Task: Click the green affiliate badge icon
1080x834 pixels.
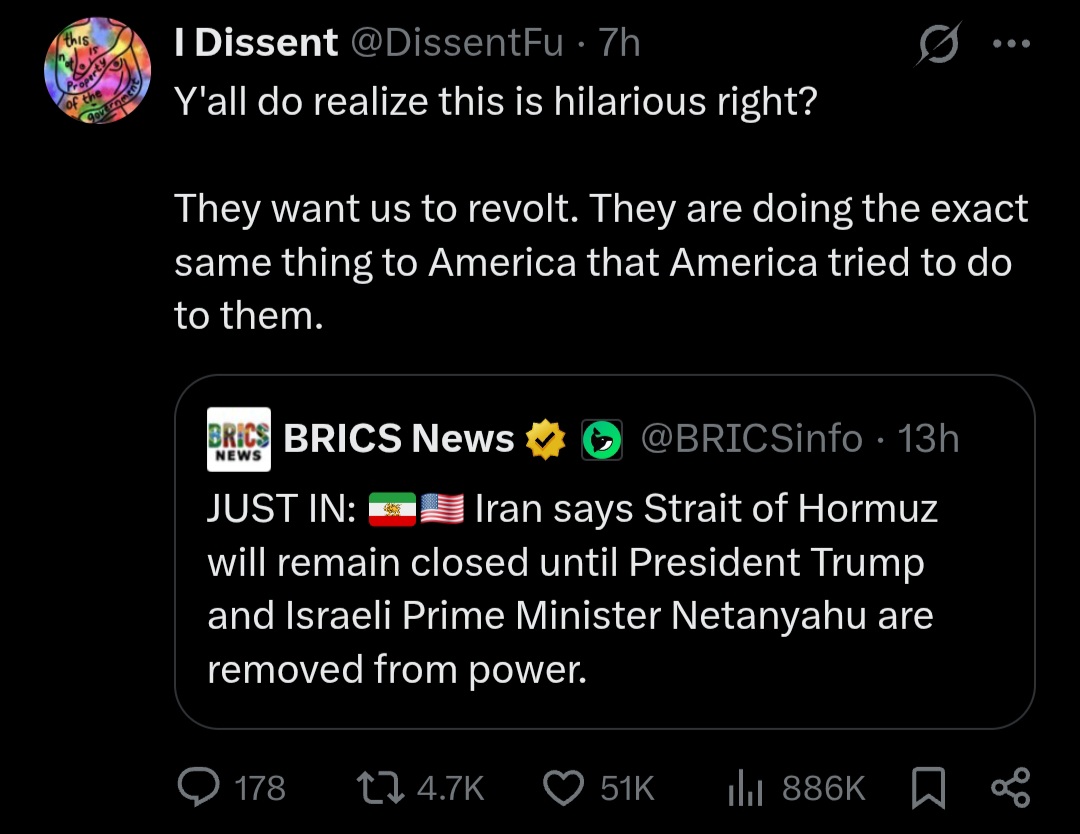Action: pyautogui.click(x=602, y=439)
